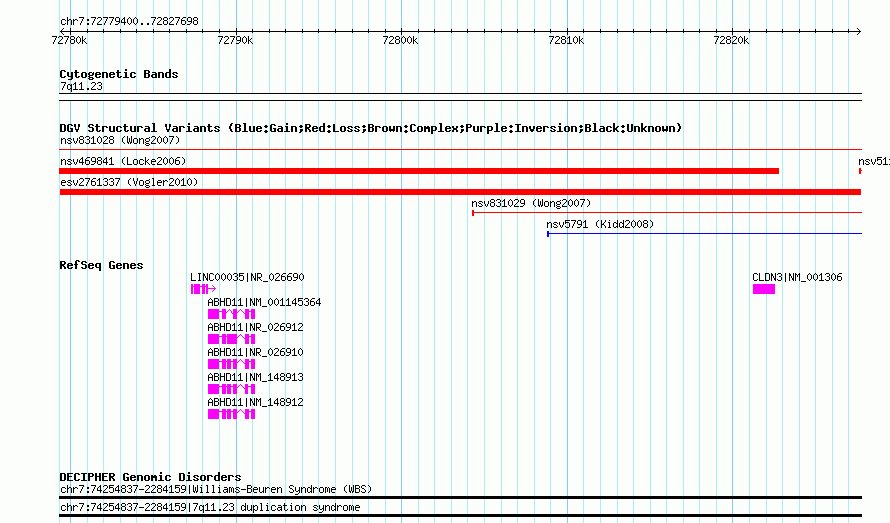Select ABHD11 NM_148912 transcript glyph
The image size is (890, 523).
[x=232, y=414]
